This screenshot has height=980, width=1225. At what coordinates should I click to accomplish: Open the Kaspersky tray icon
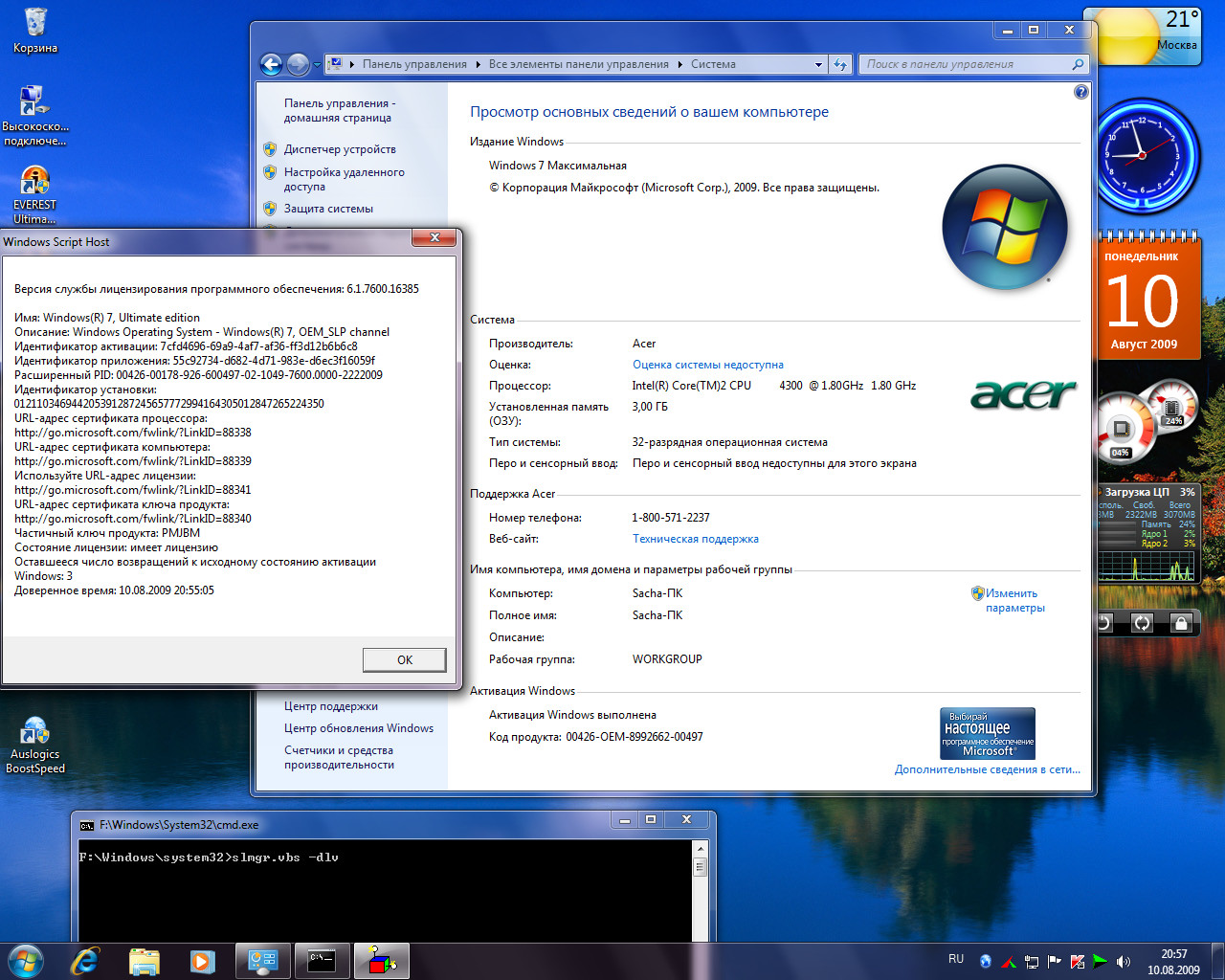[1078, 961]
